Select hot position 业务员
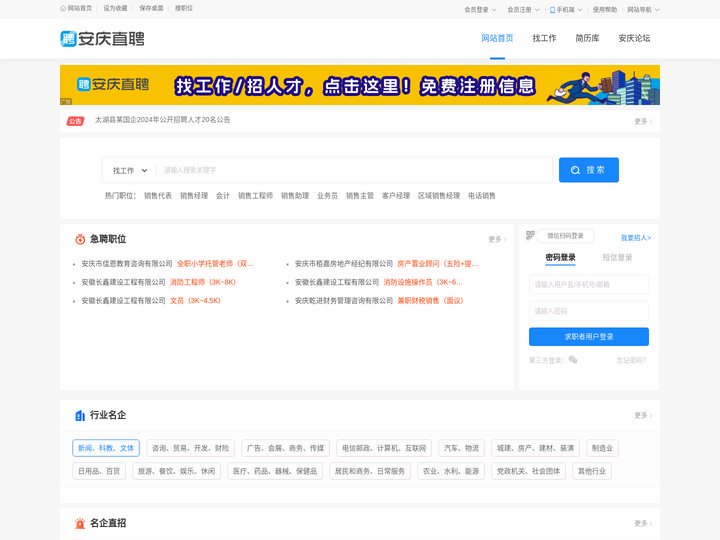This screenshot has height=540, width=720. (x=327, y=196)
